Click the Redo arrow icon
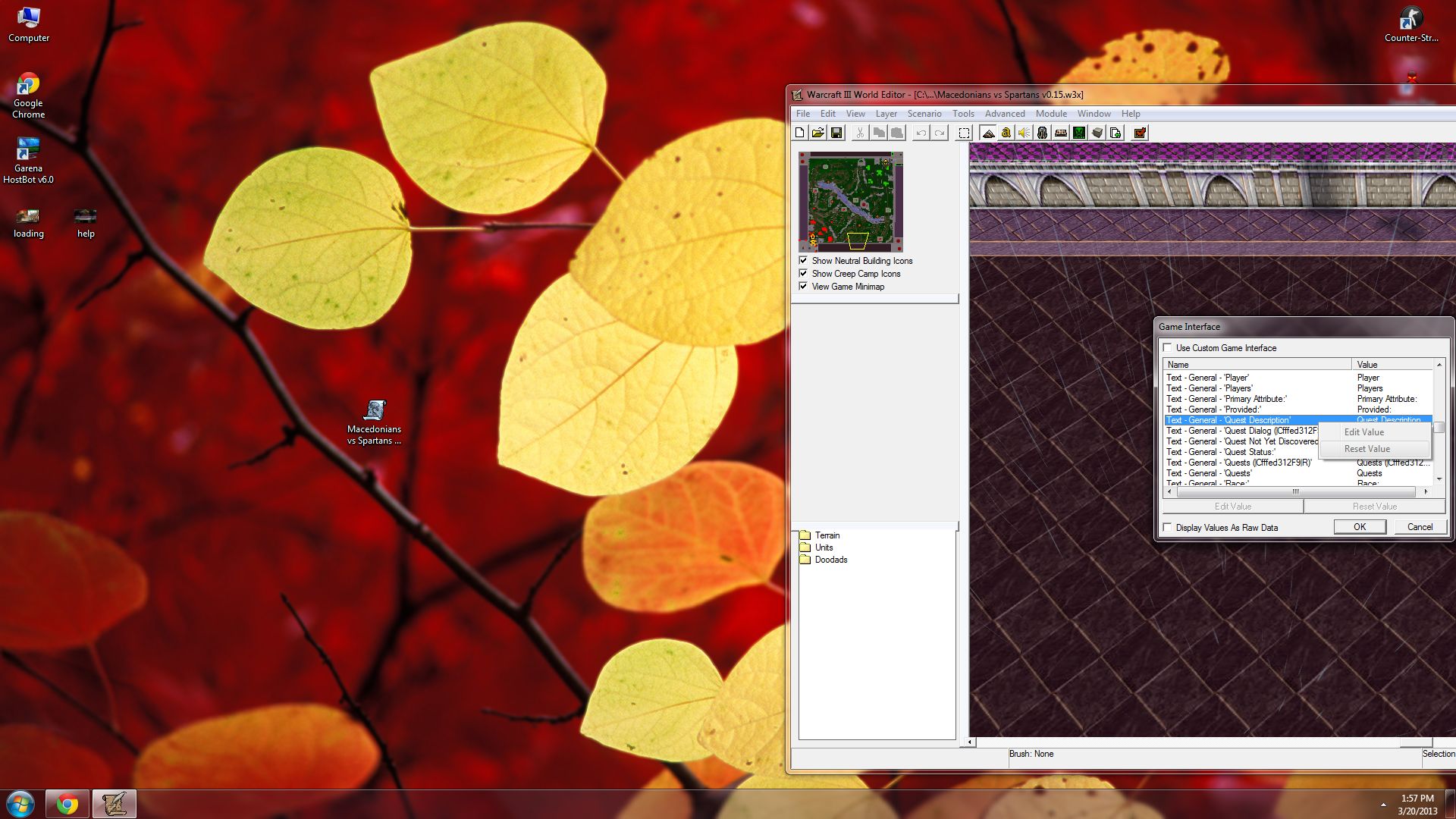The width and height of the screenshot is (1456, 819). click(939, 133)
